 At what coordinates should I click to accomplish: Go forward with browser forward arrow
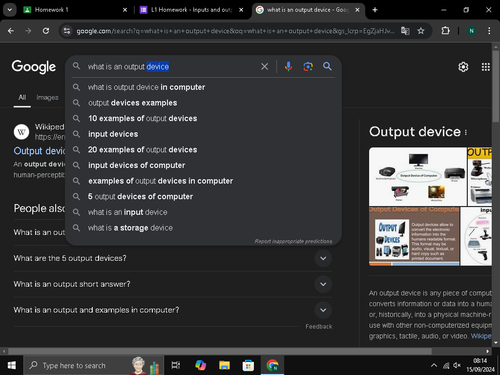coord(28,31)
